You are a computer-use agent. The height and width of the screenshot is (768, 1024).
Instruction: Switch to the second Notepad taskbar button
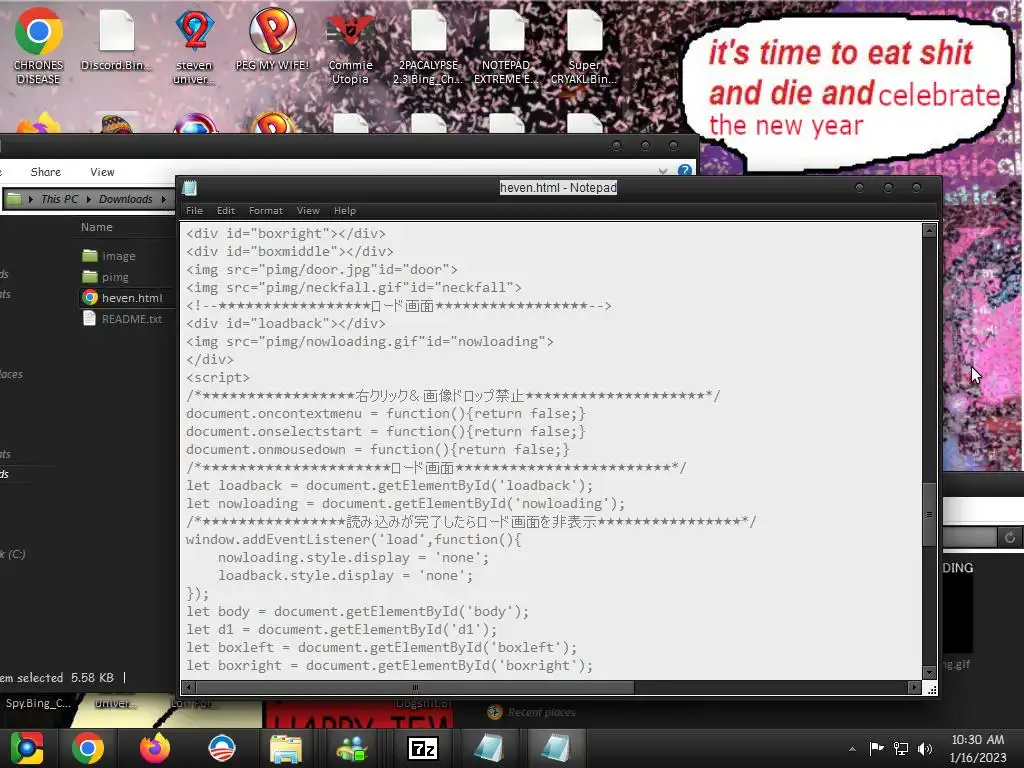(555, 748)
